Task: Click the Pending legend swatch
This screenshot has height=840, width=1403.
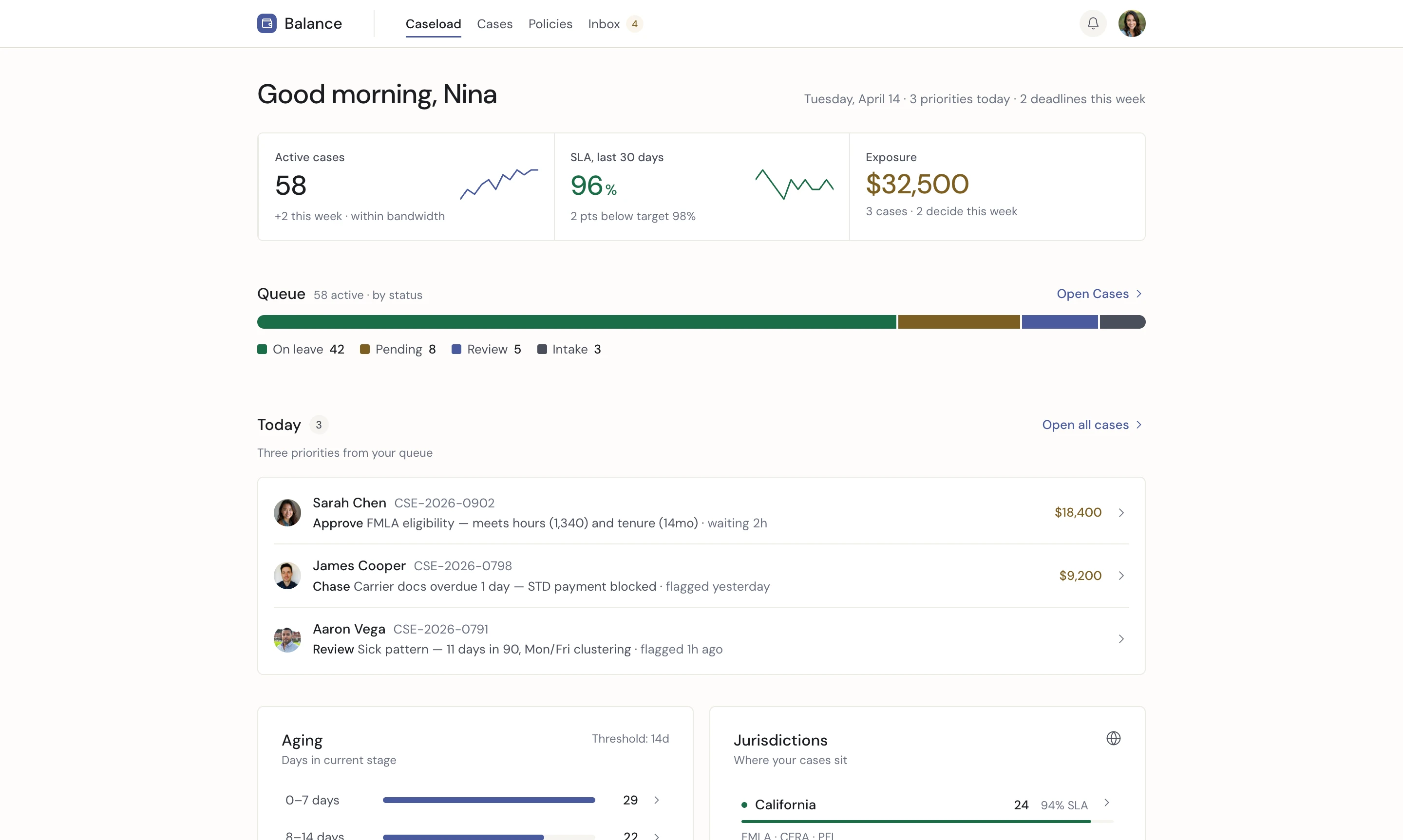Action: (x=365, y=349)
